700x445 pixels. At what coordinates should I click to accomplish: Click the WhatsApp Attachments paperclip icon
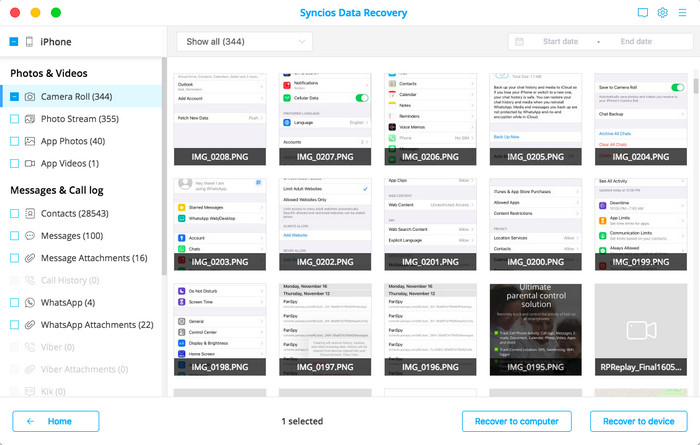coord(30,325)
